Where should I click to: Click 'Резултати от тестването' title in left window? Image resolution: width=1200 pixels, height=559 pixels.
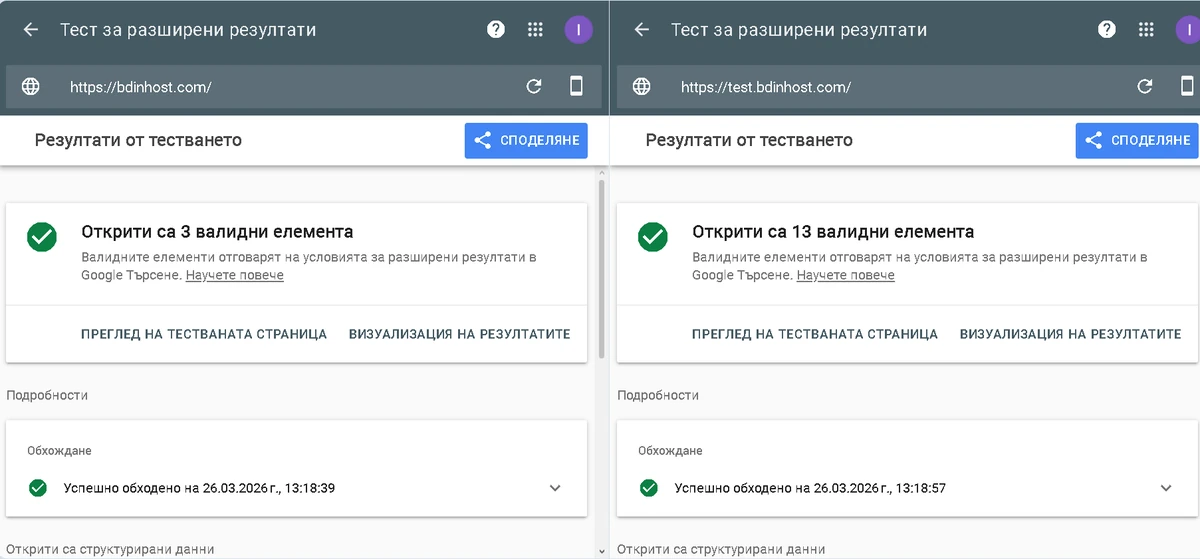click(138, 140)
